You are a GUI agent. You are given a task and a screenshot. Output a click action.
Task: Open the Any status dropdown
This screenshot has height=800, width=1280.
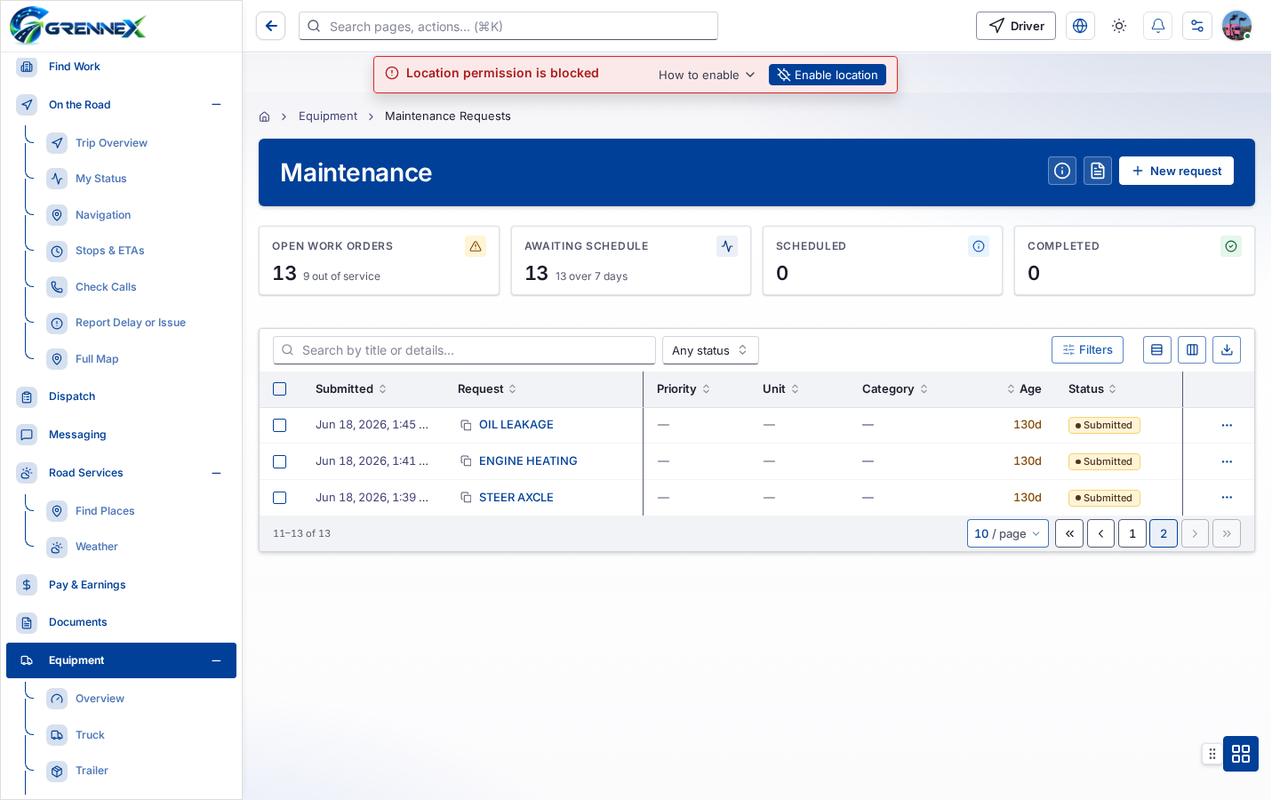(x=710, y=350)
